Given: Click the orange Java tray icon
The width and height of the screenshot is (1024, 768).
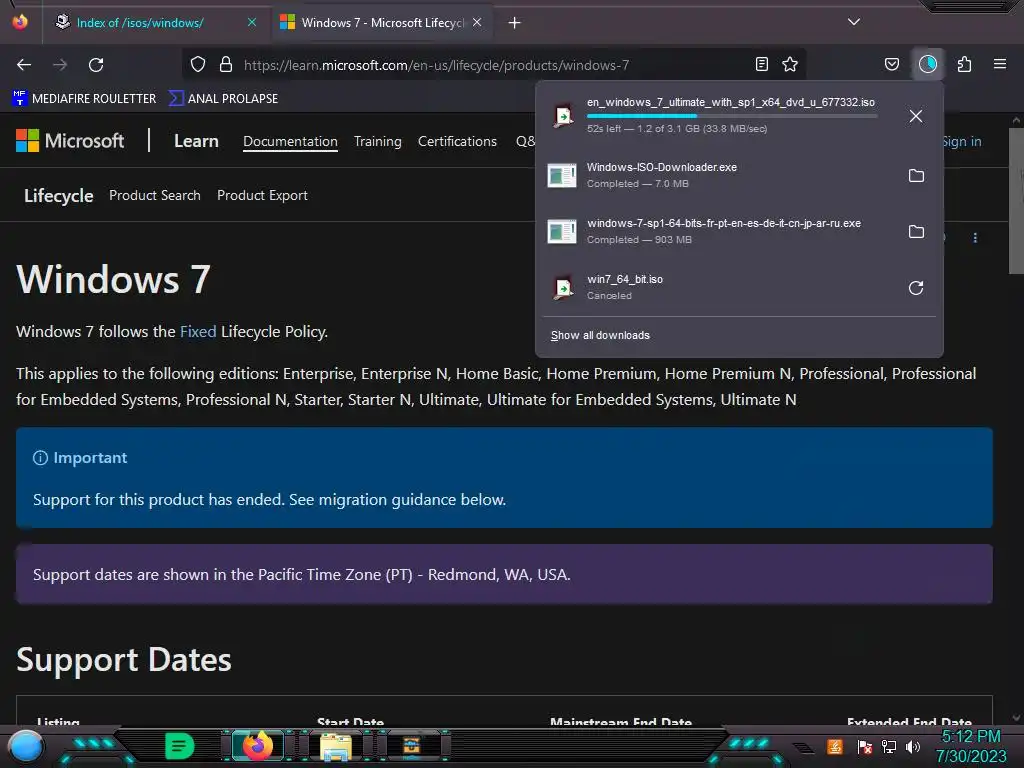Looking at the screenshot, I should 834,746.
